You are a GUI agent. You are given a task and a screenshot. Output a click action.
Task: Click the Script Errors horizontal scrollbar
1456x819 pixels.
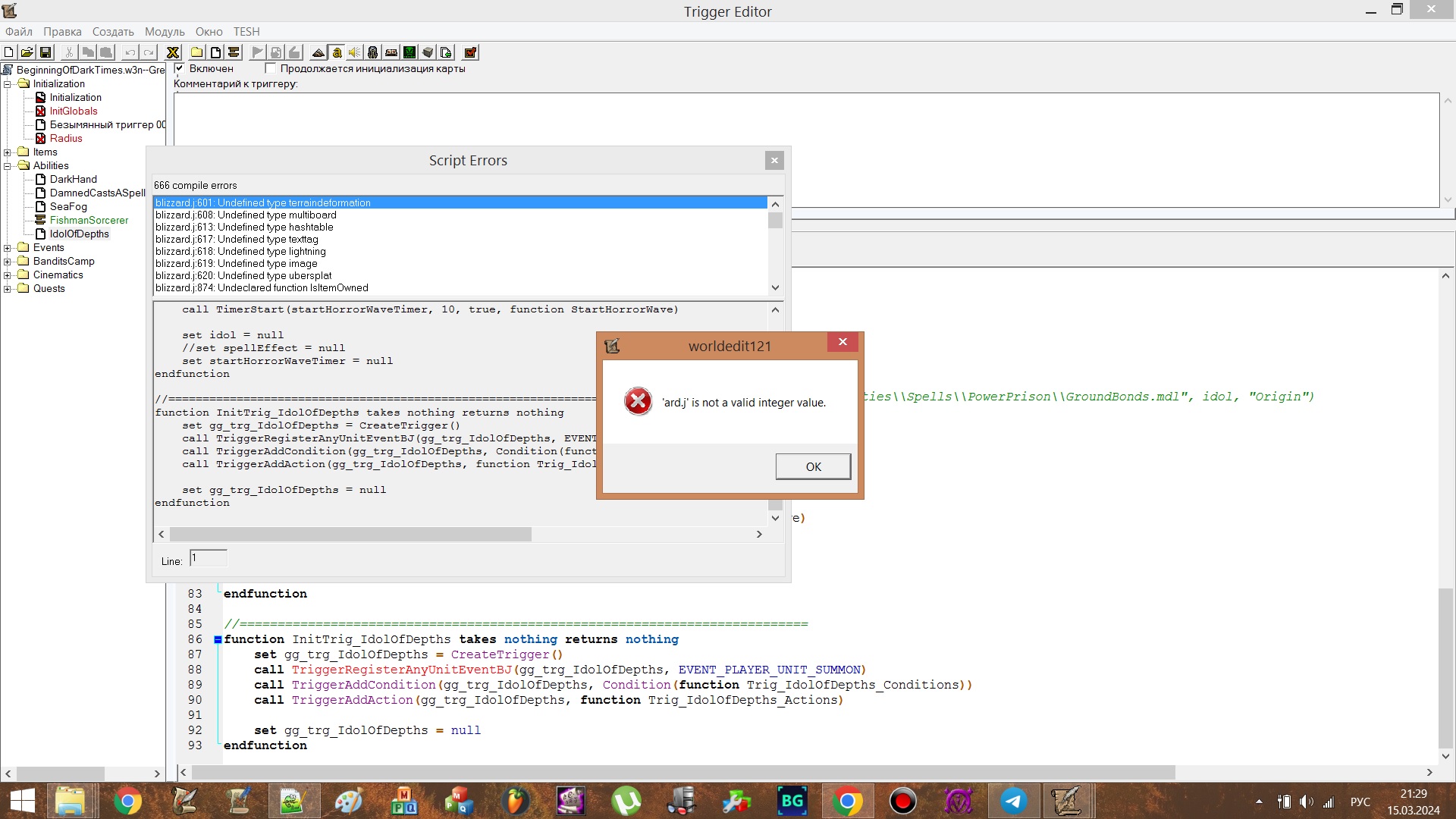coord(350,535)
